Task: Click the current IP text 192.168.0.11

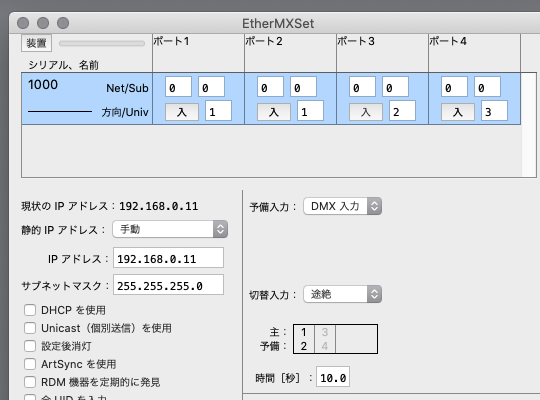Action: [x=158, y=206]
